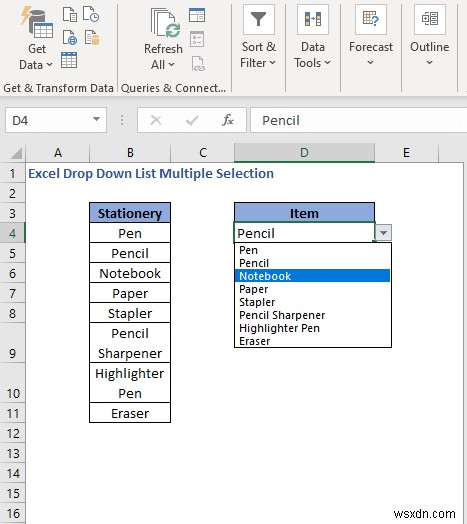Choose Paper from the drop-down list

[313, 289]
